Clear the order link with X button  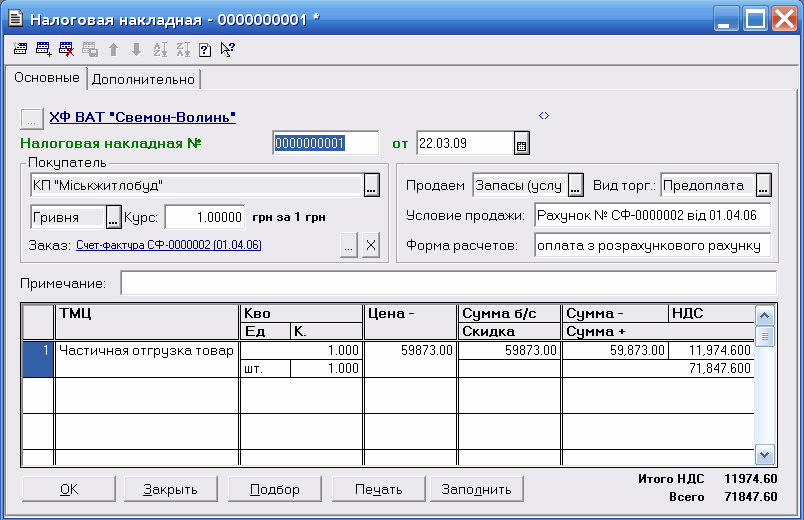(371, 246)
